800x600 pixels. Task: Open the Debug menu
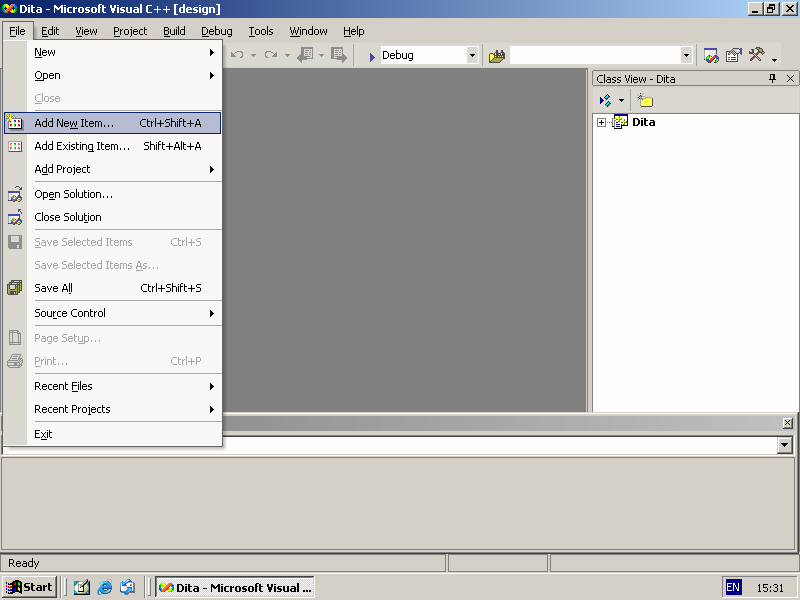coord(217,31)
